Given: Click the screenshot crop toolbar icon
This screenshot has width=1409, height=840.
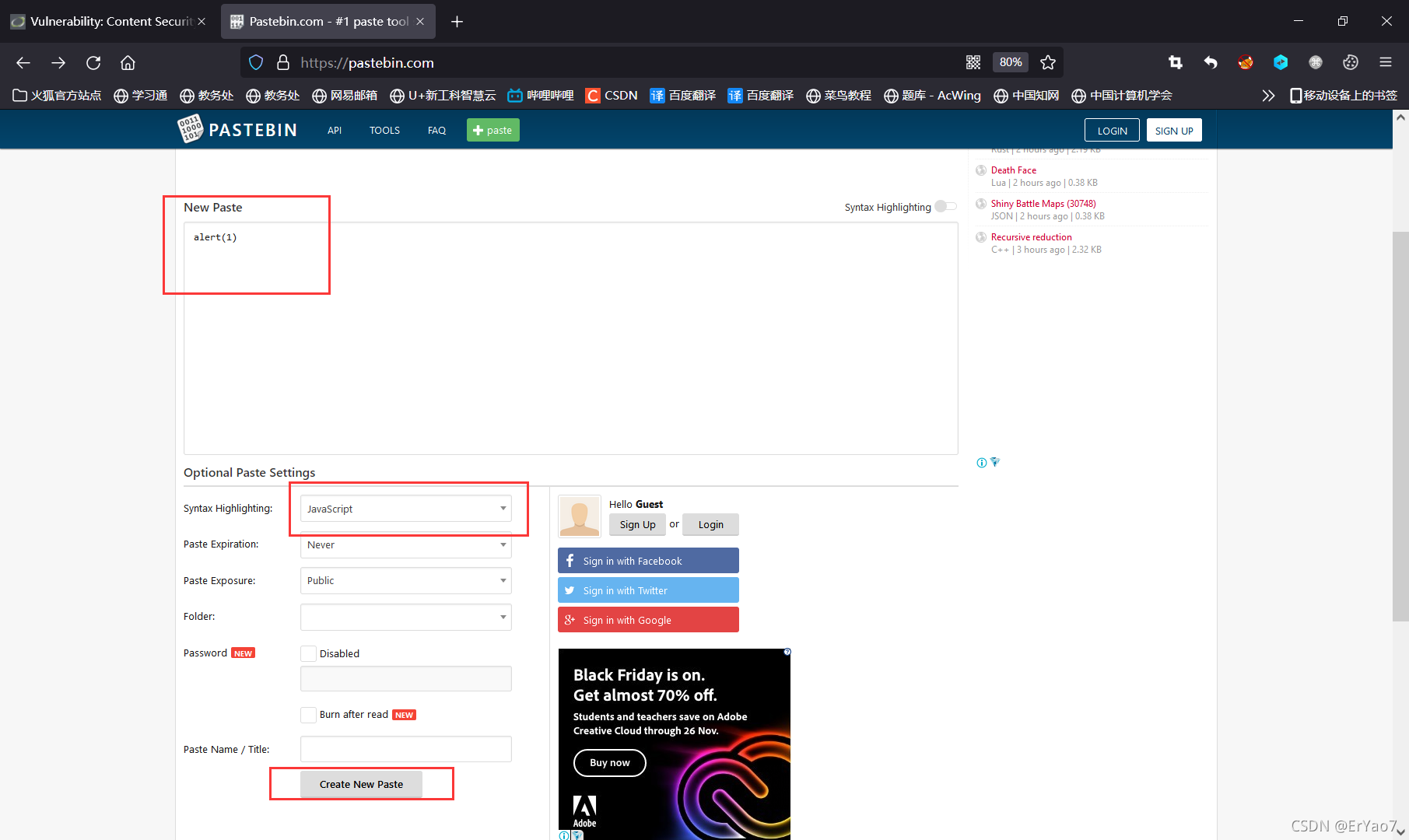Looking at the screenshot, I should (x=1176, y=62).
